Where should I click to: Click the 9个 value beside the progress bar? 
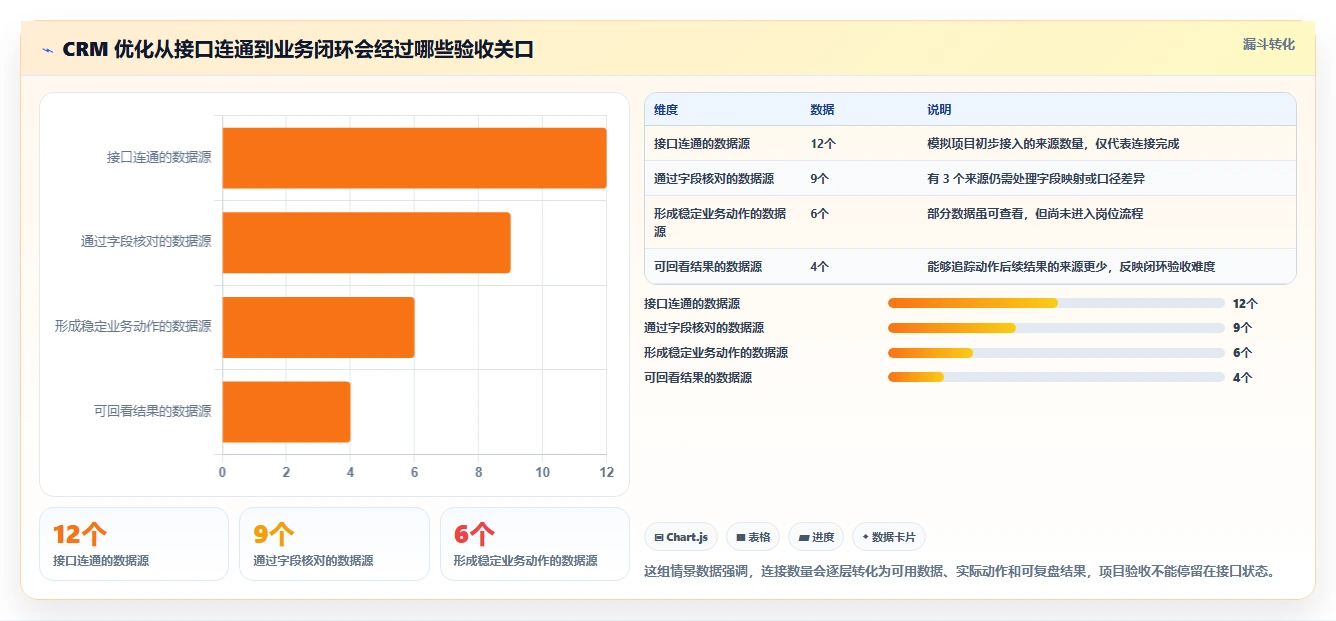1242,328
